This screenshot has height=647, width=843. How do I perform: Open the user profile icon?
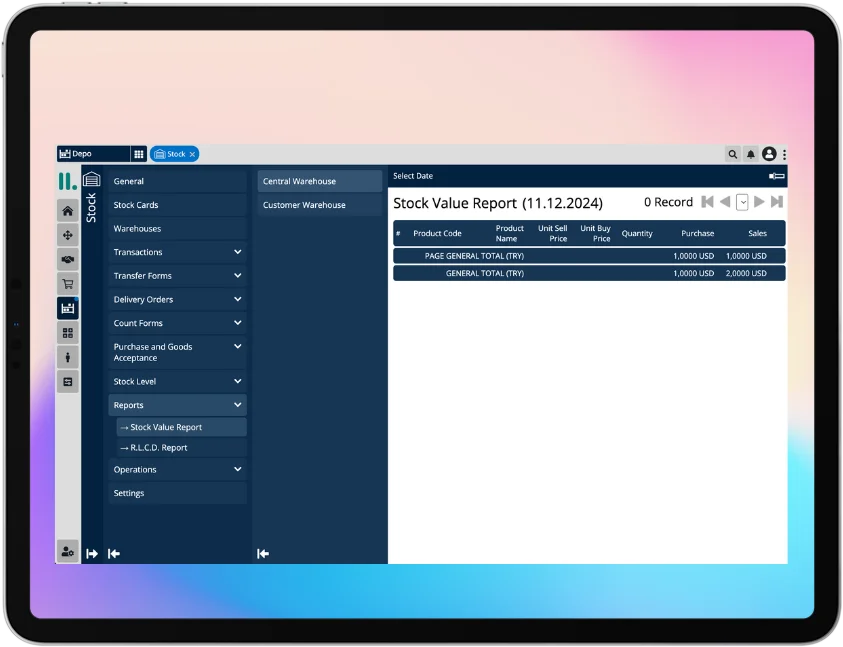click(x=768, y=153)
